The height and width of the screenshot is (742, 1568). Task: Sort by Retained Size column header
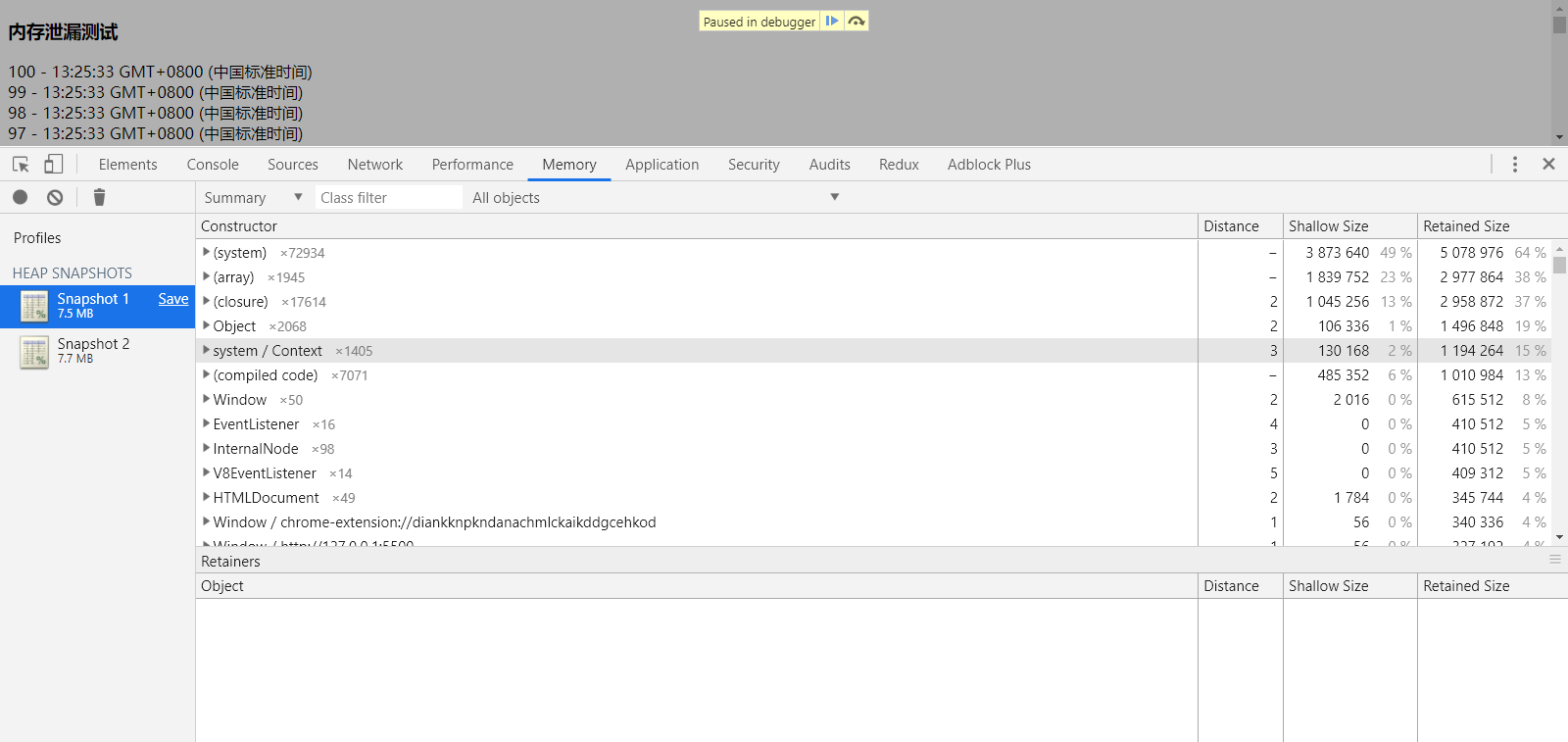tap(1466, 226)
